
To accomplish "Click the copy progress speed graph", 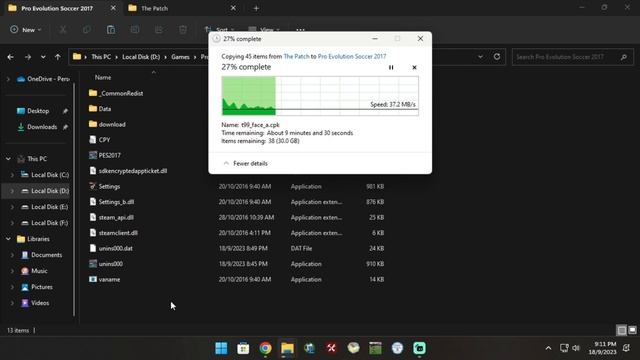I will click(x=320, y=96).
